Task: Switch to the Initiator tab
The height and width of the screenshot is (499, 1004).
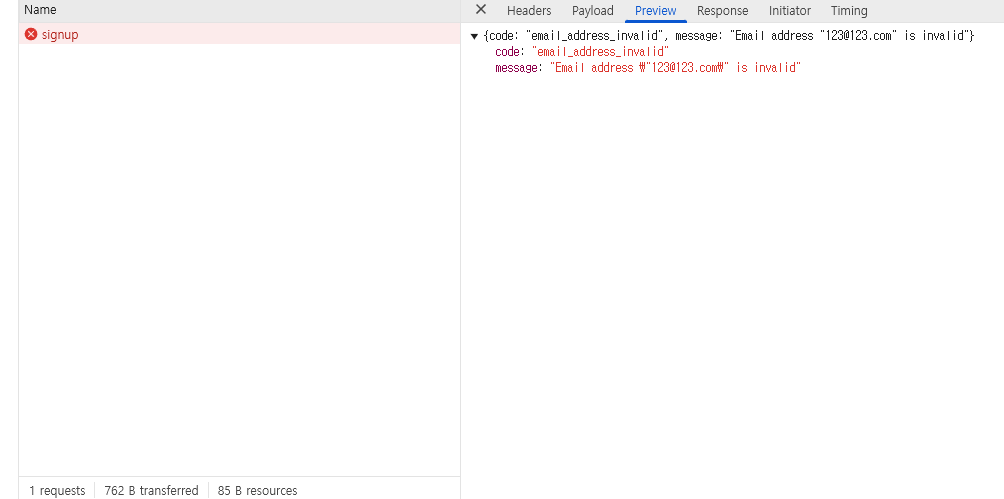Action: [789, 11]
